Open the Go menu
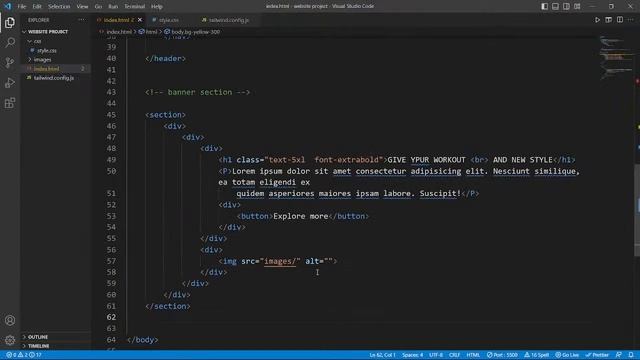 (98, 6)
